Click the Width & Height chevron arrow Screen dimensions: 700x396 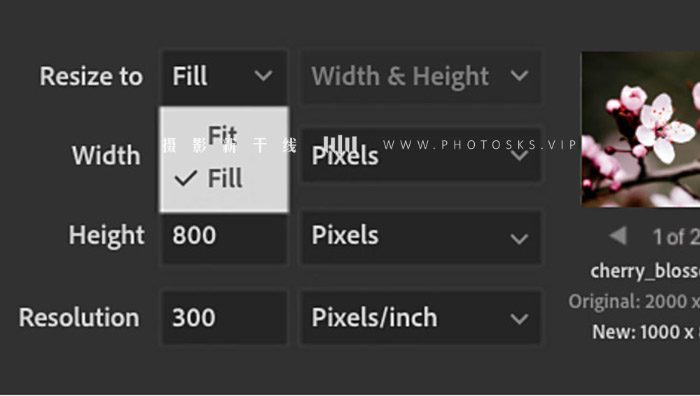tap(519, 76)
